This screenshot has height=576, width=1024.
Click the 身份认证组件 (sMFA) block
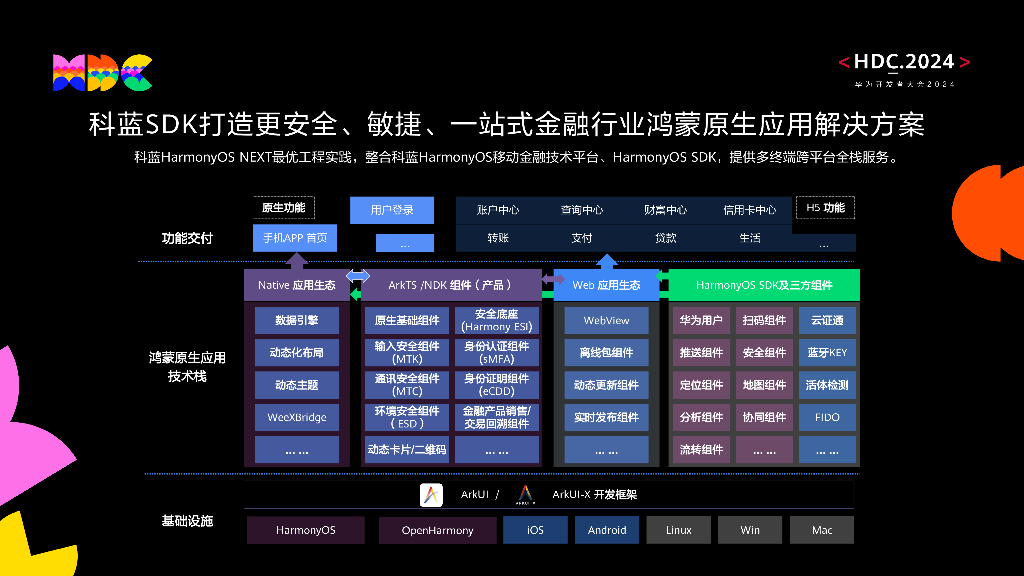click(x=497, y=353)
